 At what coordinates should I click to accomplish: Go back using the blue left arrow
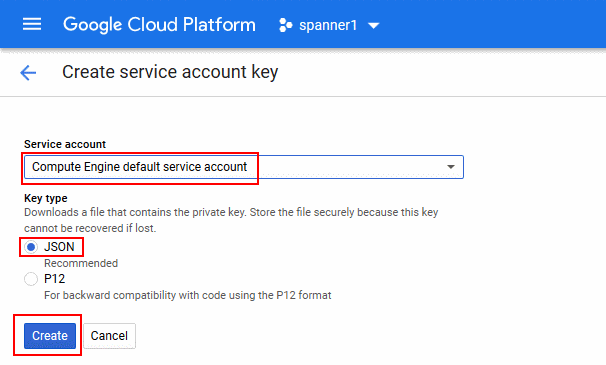click(x=28, y=73)
